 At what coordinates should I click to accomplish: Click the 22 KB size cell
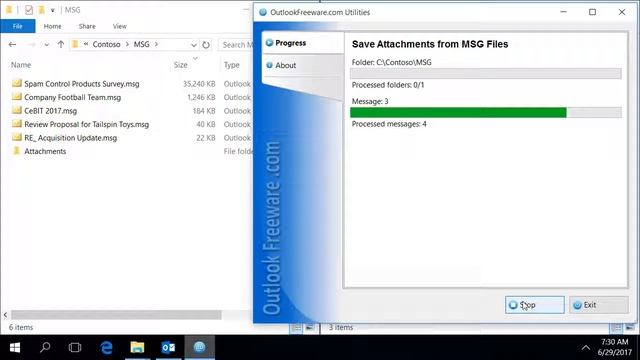(206, 138)
